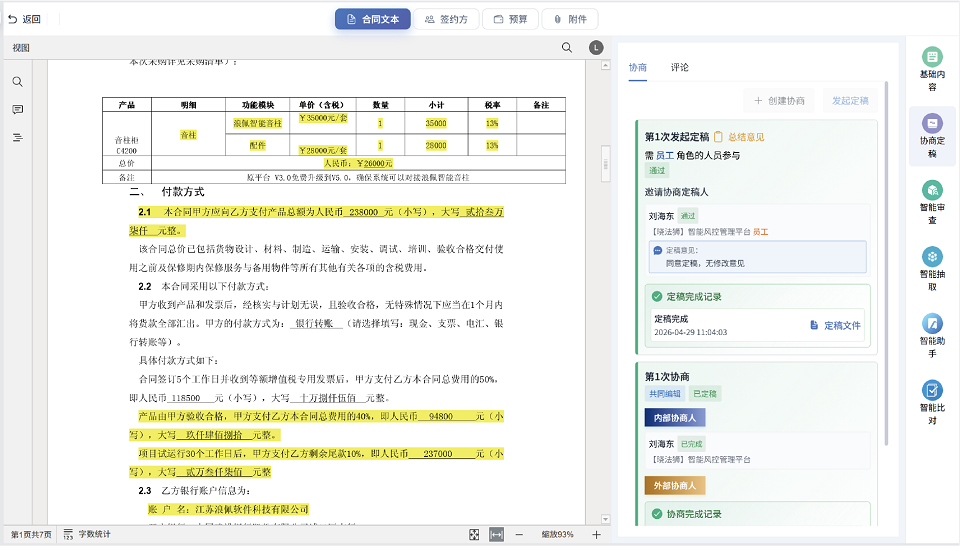Click the 第1次协商 title
Image resolution: width=960 pixels, height=547 pixels.
[x=667, y=377]
